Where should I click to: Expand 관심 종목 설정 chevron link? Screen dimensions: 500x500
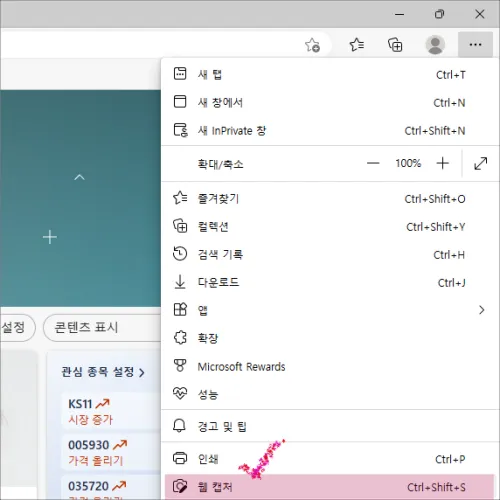point(142,372)
